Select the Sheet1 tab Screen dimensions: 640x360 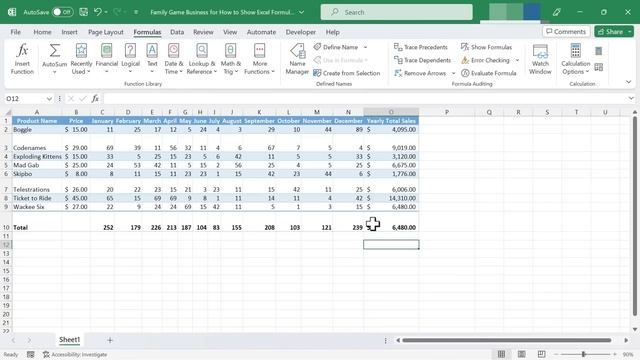click(x=69, y=340)
